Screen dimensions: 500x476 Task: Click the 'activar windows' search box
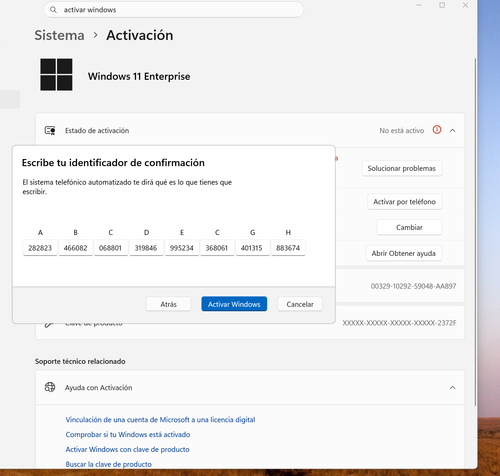point(173,10)
